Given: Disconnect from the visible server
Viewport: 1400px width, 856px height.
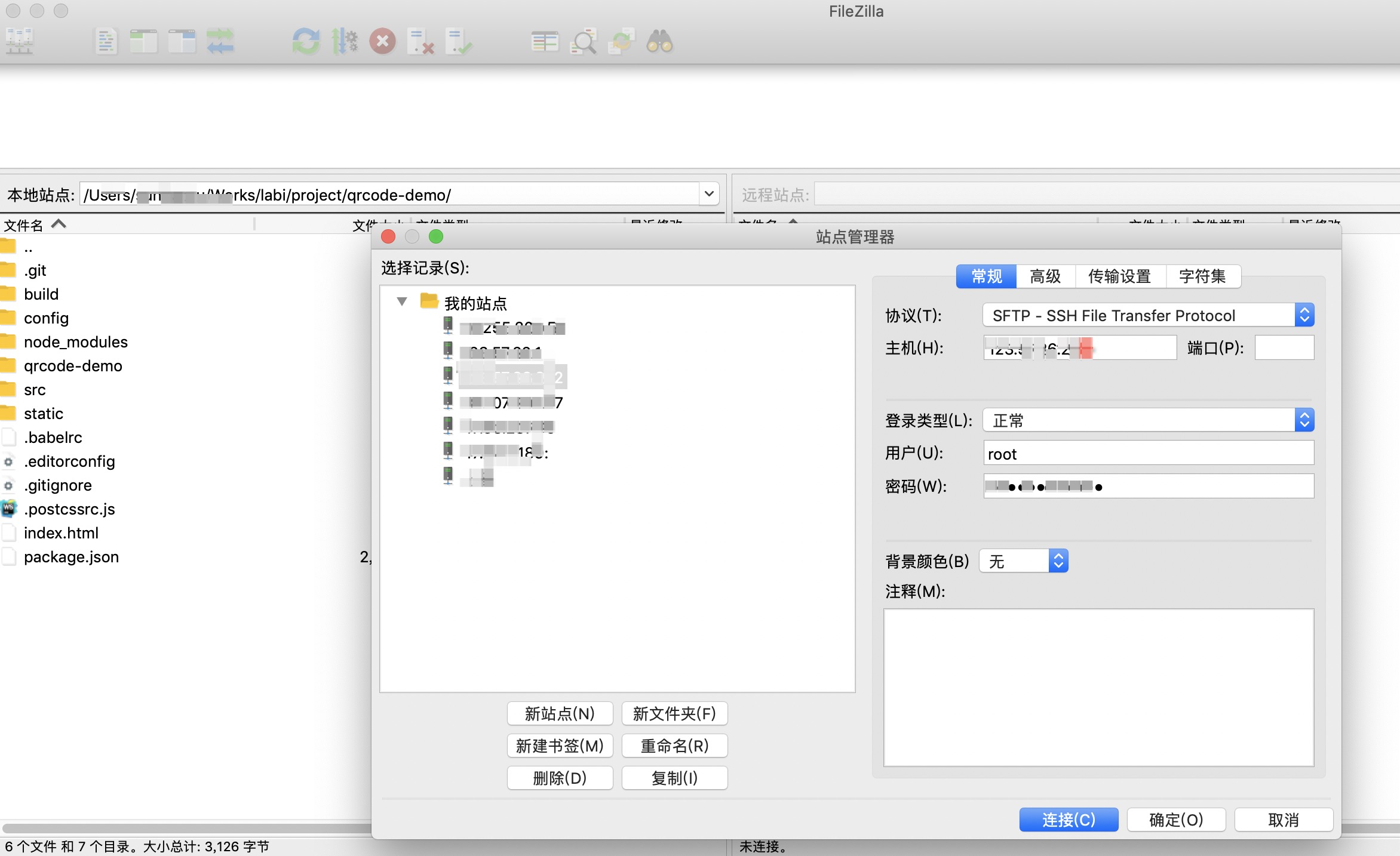Looking at the screenshot, I should tap(421, 42).
